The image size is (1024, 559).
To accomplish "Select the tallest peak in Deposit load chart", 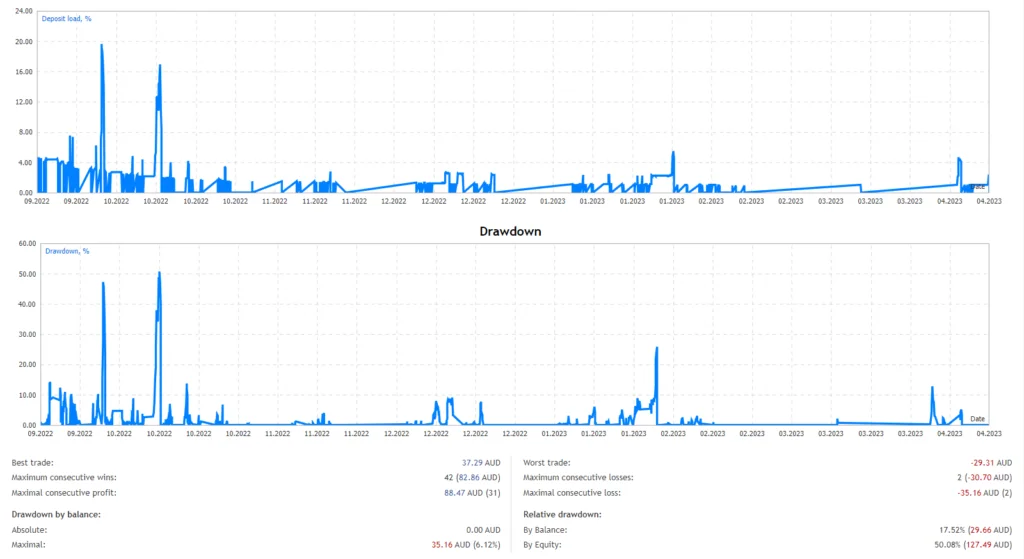I will click(x=101, y=46).
